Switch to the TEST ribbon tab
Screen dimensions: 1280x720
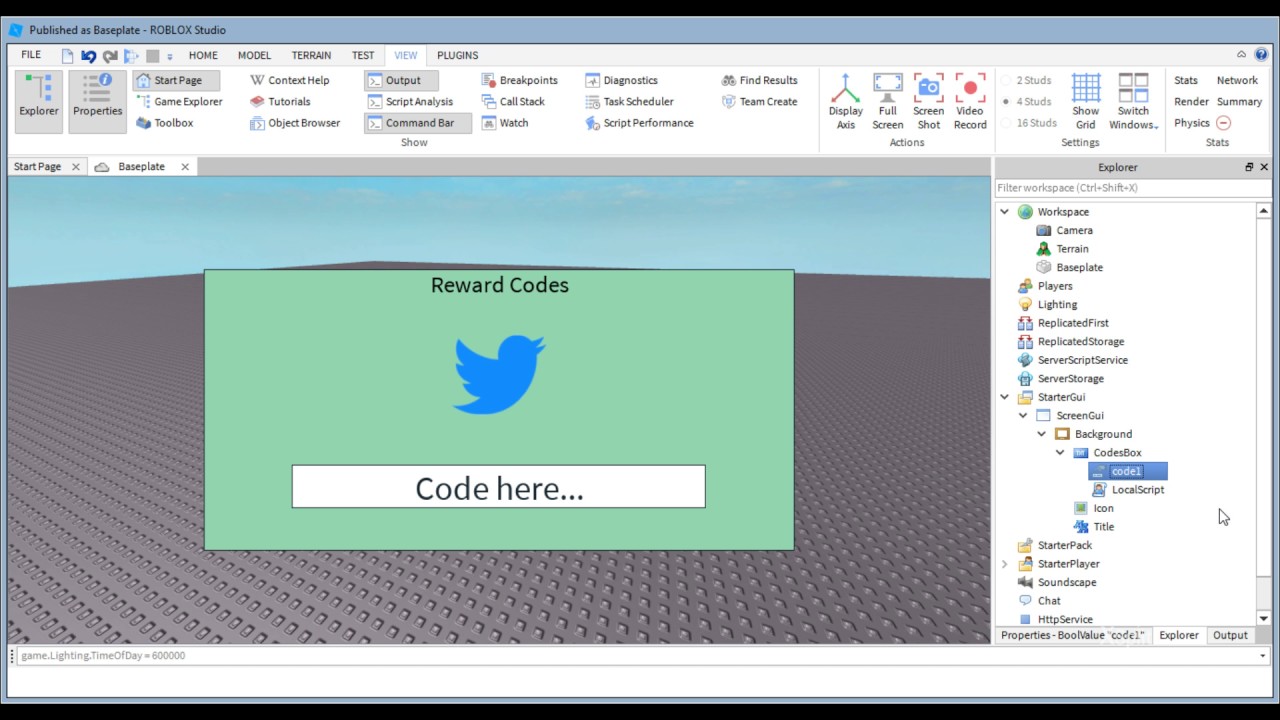(363, 55)
